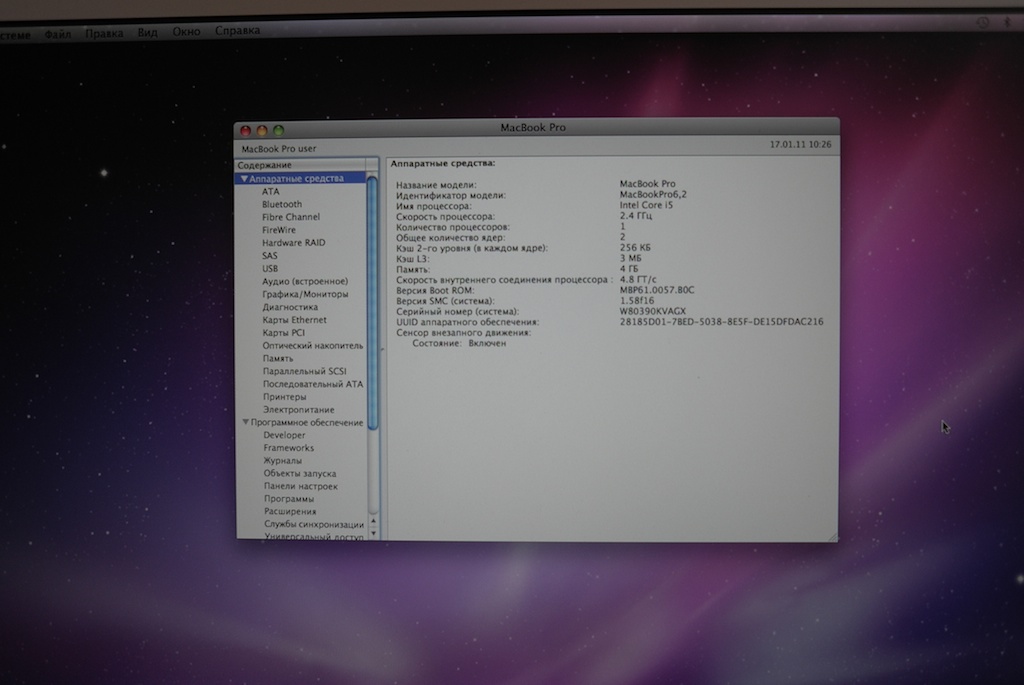
Task: Select Расширения entry
Action: 290,511
